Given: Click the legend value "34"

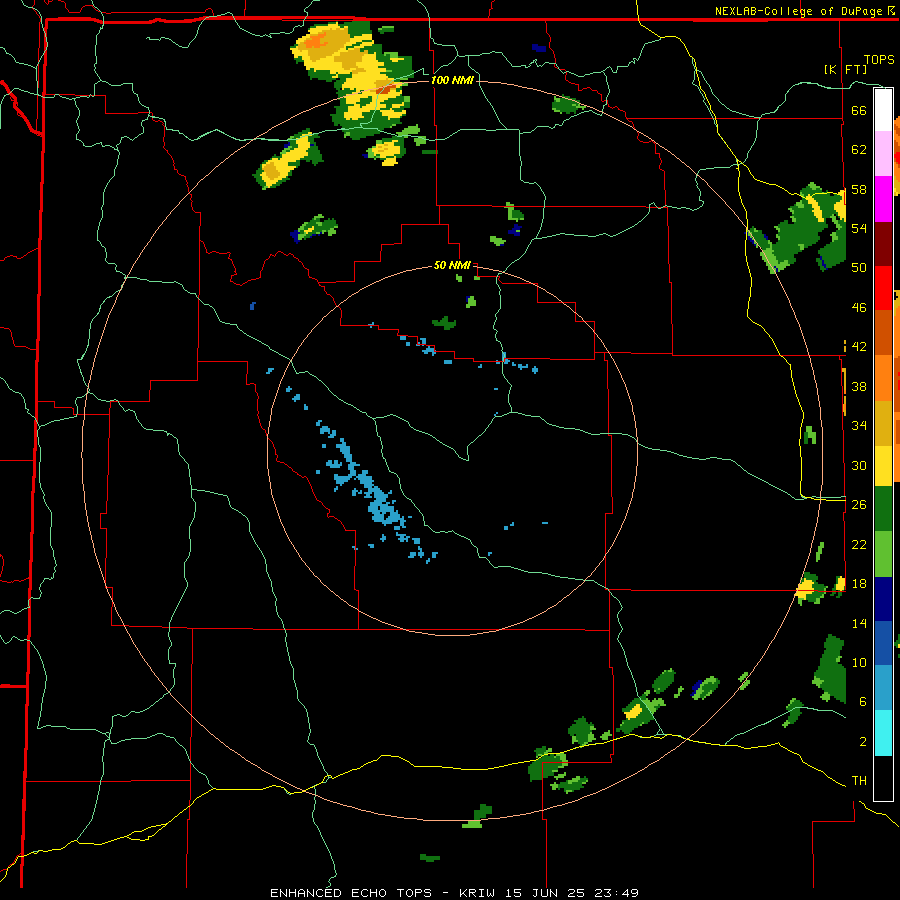Looking at the screenshot, I should 859,425.
